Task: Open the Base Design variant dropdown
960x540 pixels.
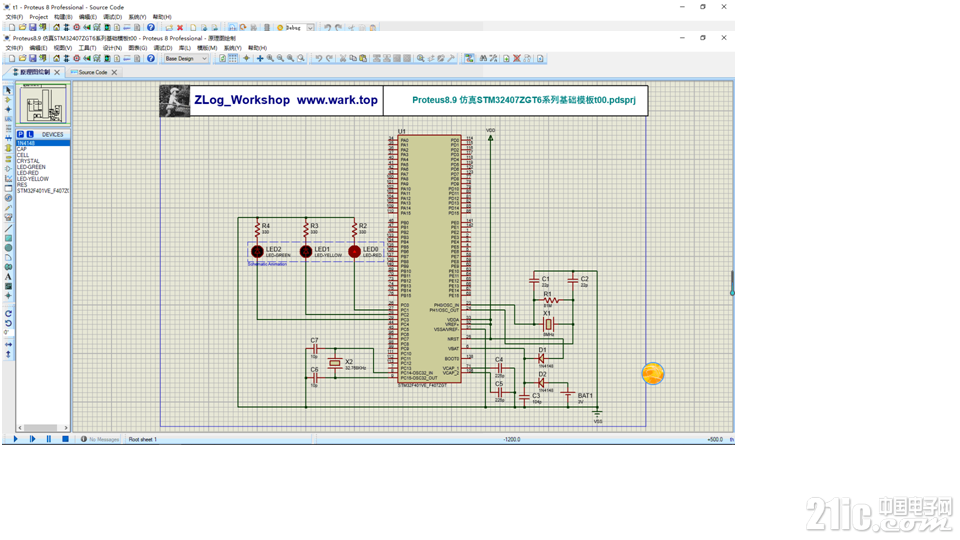Action: click(x=186, y=58)
